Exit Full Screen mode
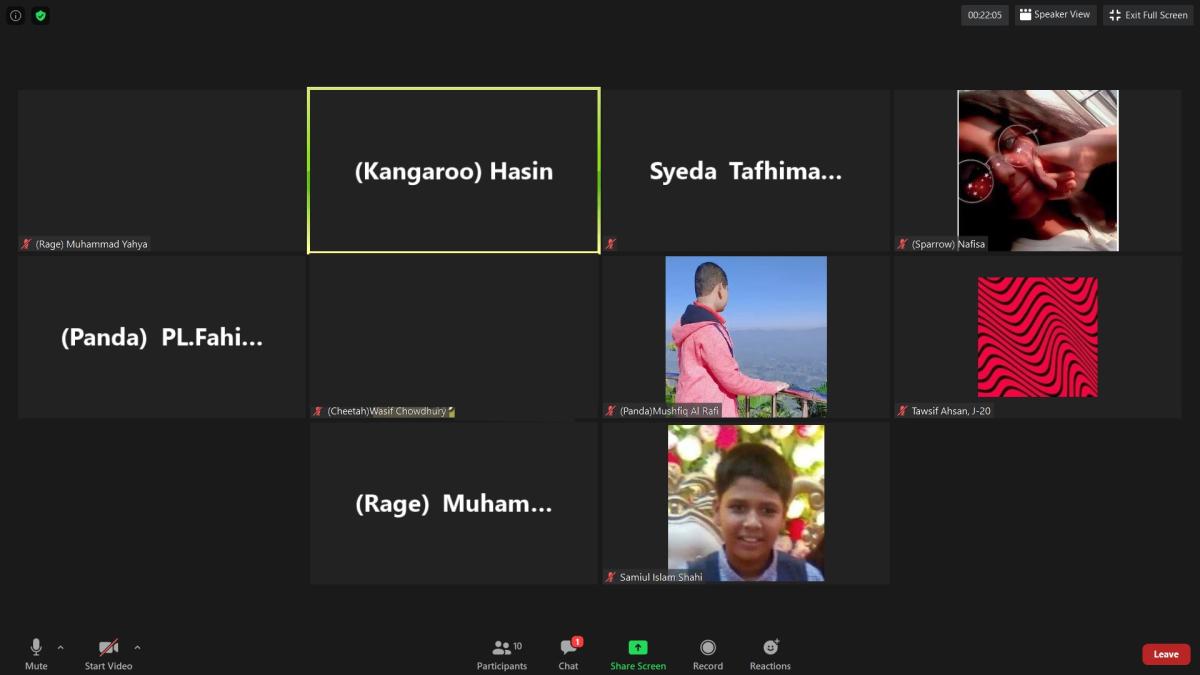 click(1148, 15)
